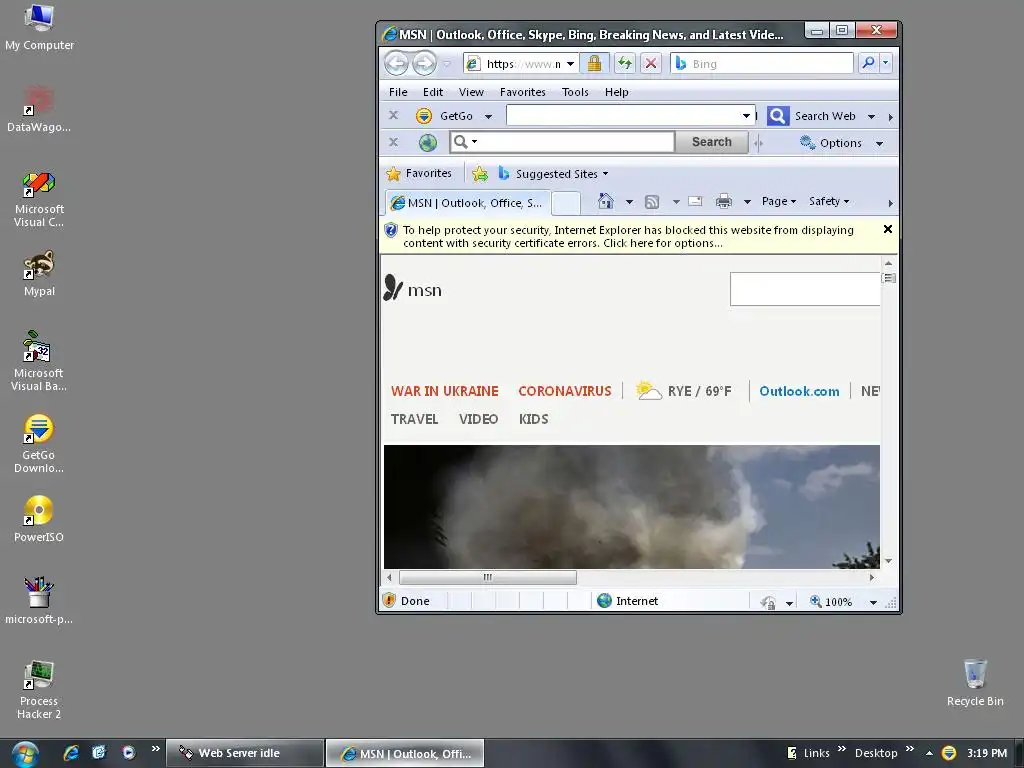Open the Favorites menu
This screenshot has height=768, width=1024.
point(522,92)
